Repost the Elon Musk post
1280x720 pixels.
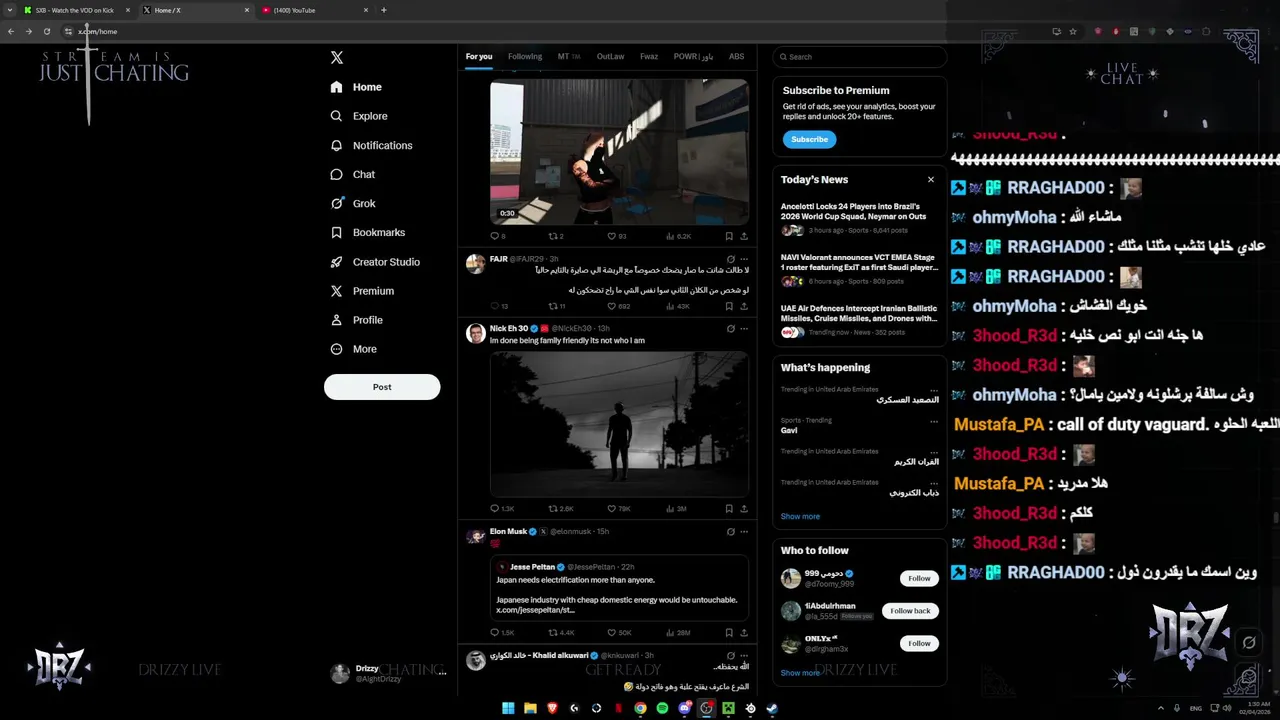[553, 633]
